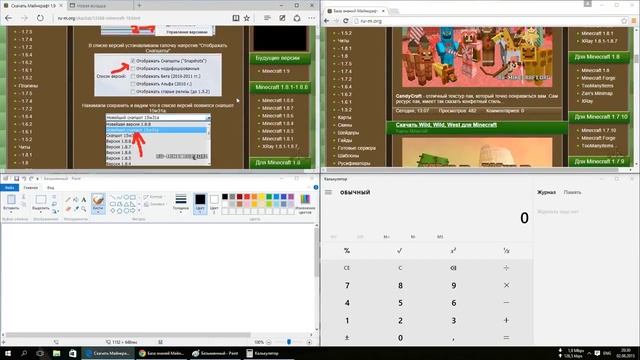Screen dimensions: 640x360
Task: Open the Action Center notifications icon
Action: [597, 353]
